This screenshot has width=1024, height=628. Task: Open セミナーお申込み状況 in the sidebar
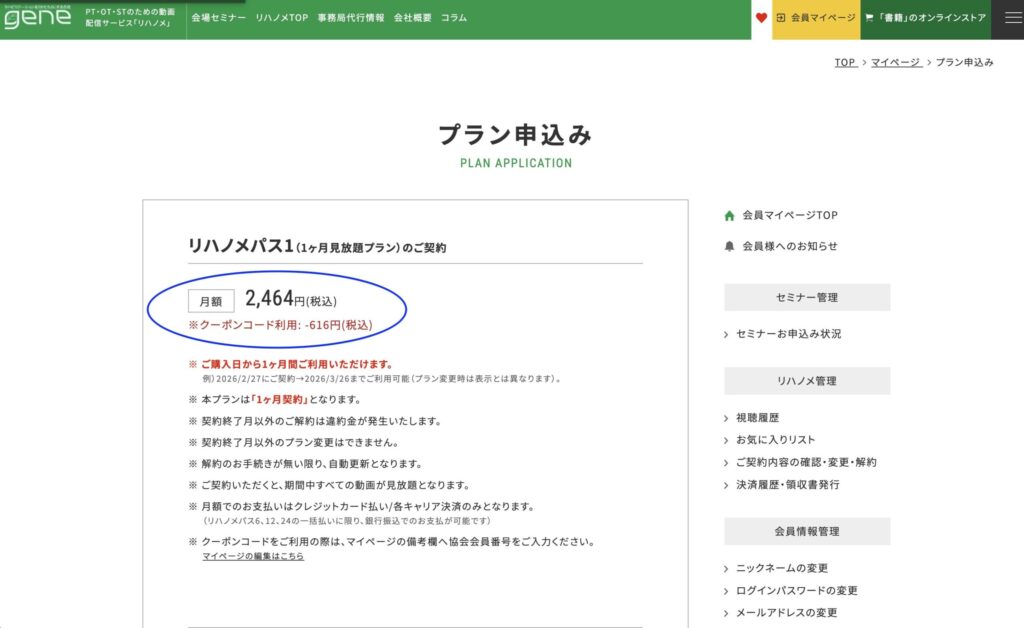tap(788, 334)
